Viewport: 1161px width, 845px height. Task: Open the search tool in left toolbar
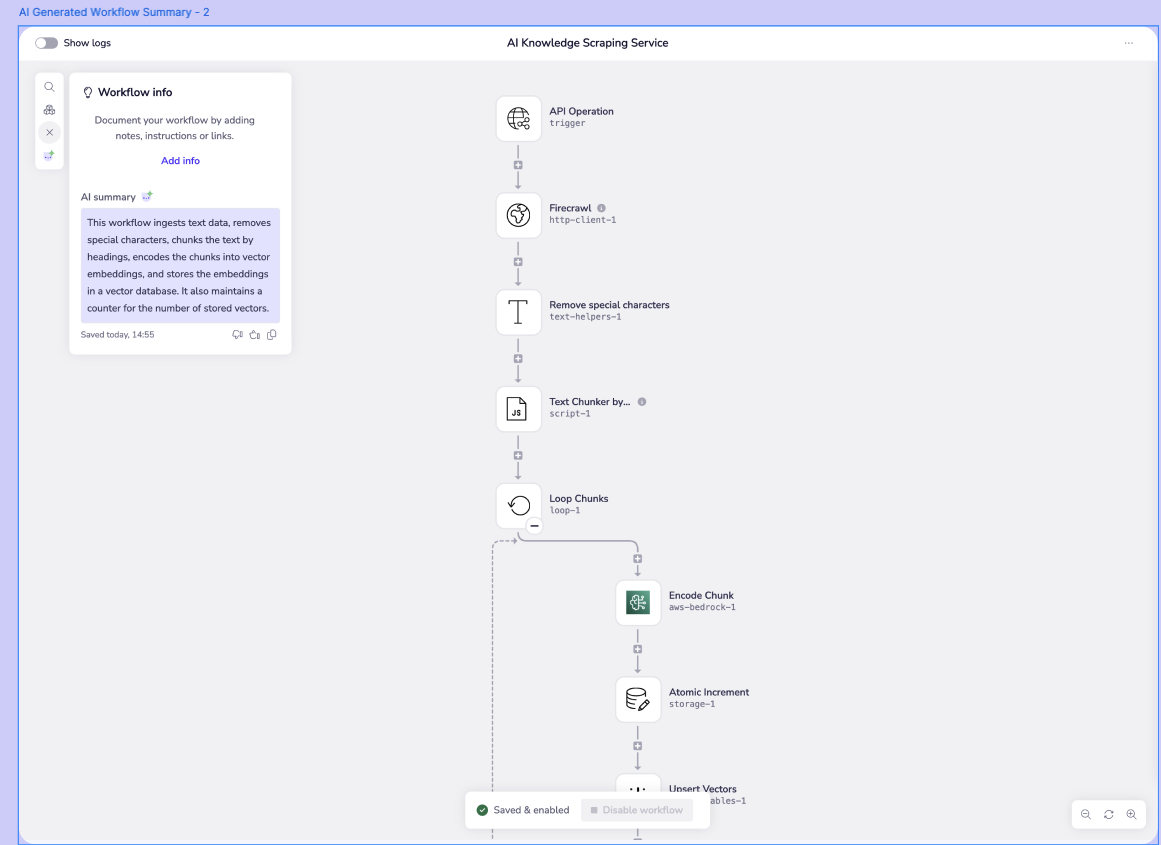coord(49,87)
